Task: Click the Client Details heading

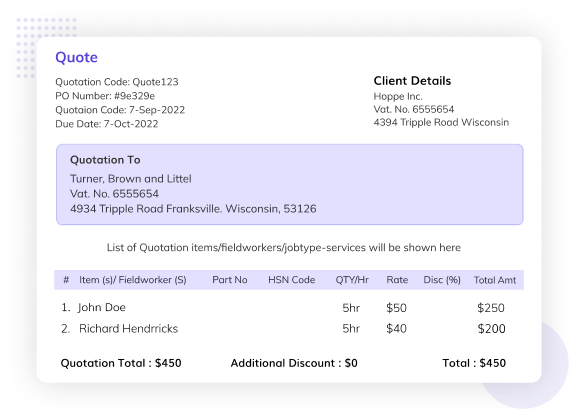Action: [x=412, y=81]
